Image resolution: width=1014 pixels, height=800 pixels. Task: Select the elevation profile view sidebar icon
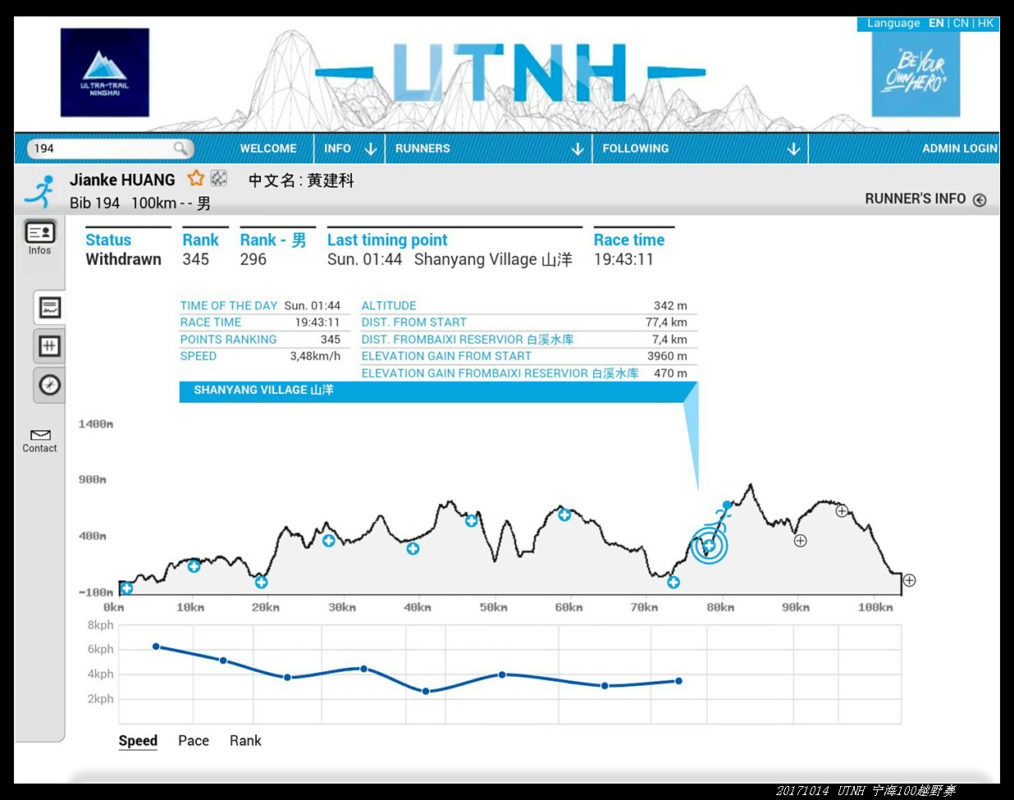point(50,307)
